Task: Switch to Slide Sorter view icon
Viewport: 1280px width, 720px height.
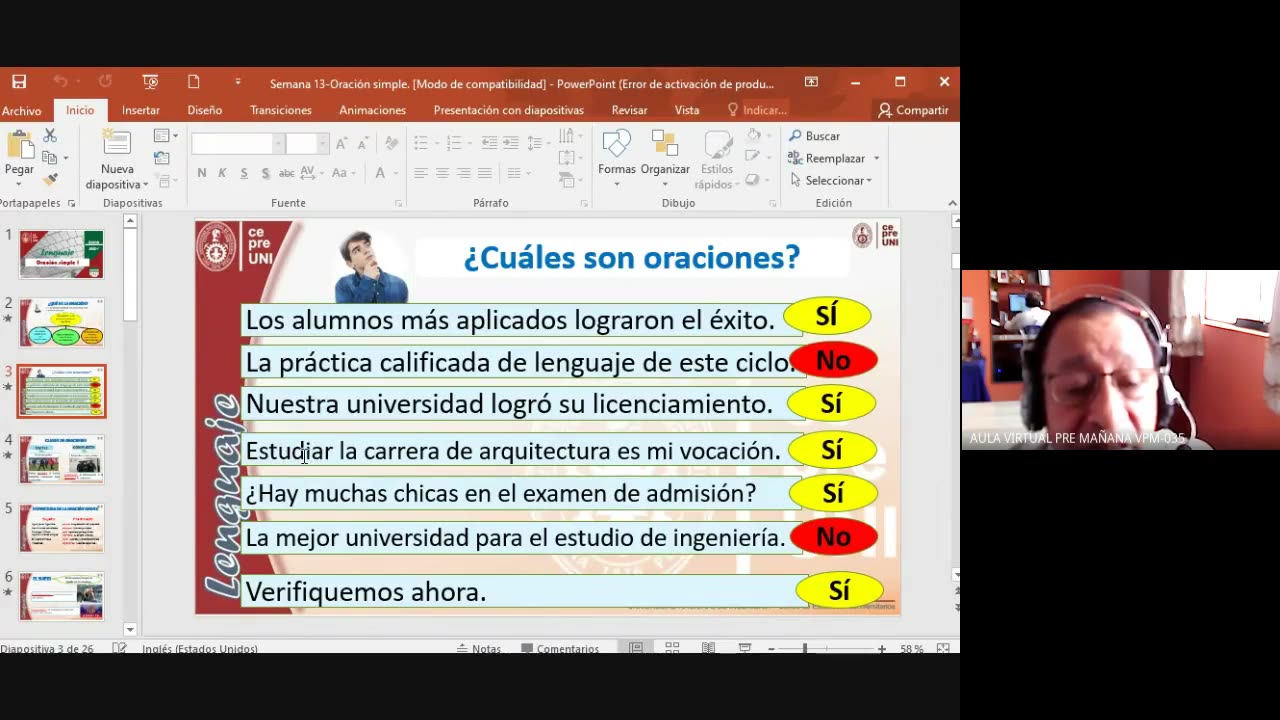Action: tap(672, 648)
